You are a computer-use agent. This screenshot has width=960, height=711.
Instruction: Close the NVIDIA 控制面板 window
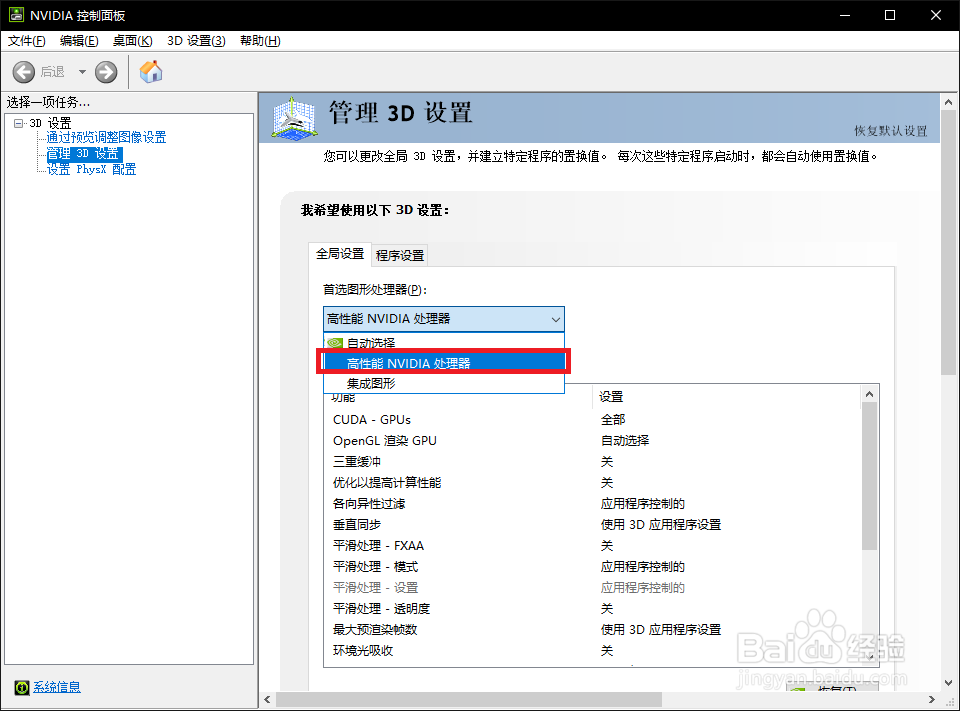[x=936, y=15]
